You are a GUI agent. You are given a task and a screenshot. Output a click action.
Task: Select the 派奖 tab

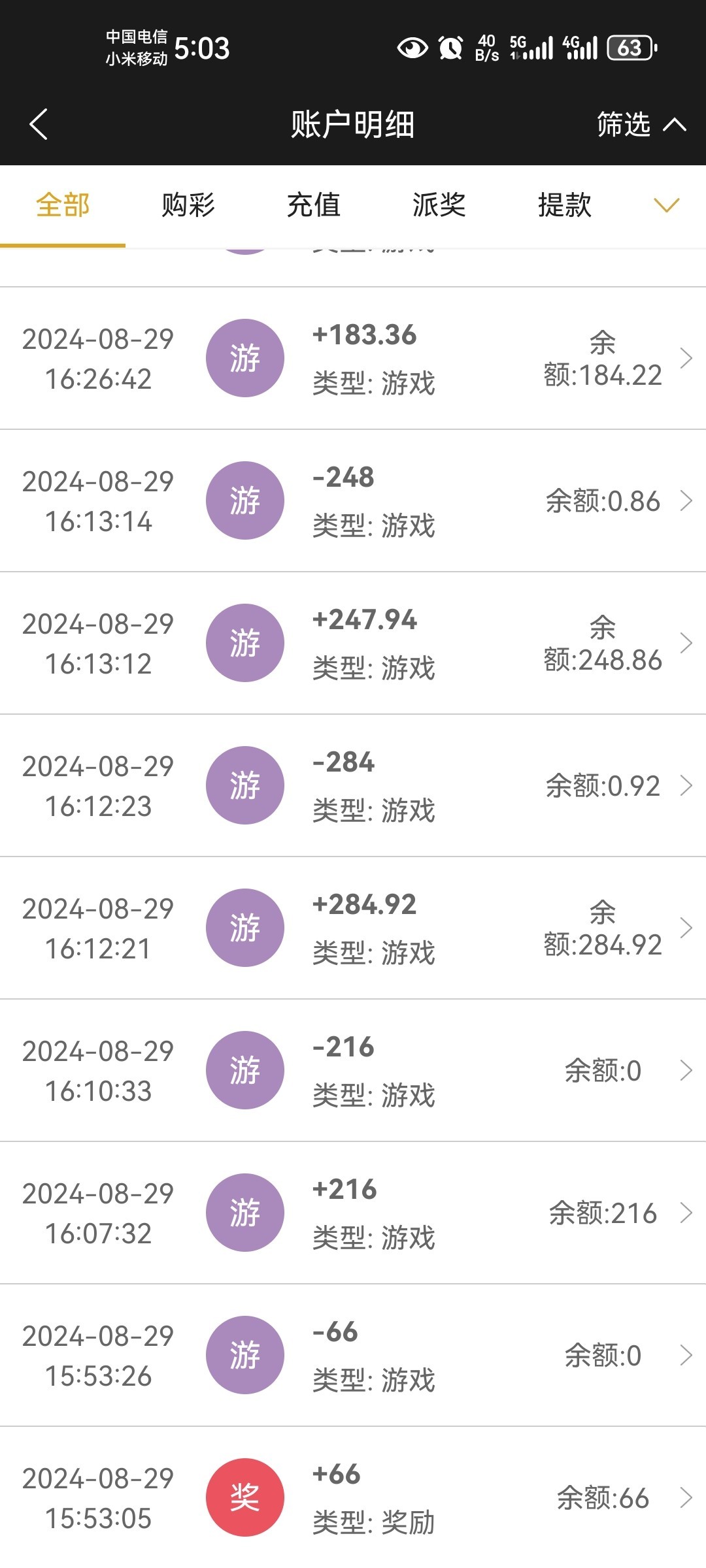pos(439,205)
